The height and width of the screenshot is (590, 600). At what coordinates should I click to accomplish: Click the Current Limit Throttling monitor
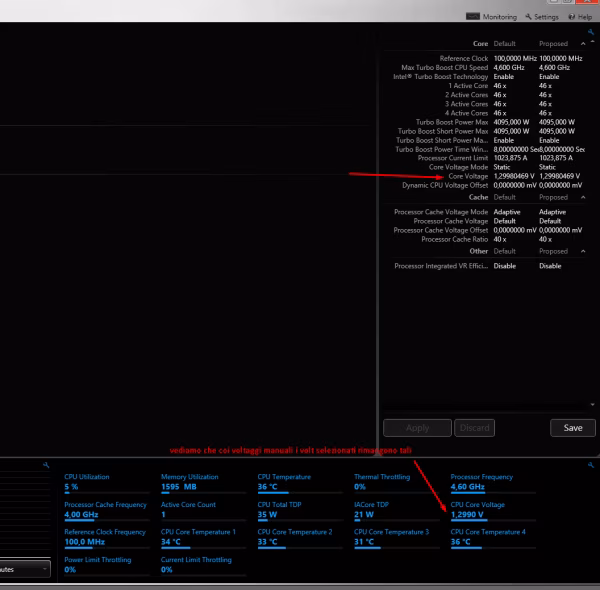click(203, 566)
